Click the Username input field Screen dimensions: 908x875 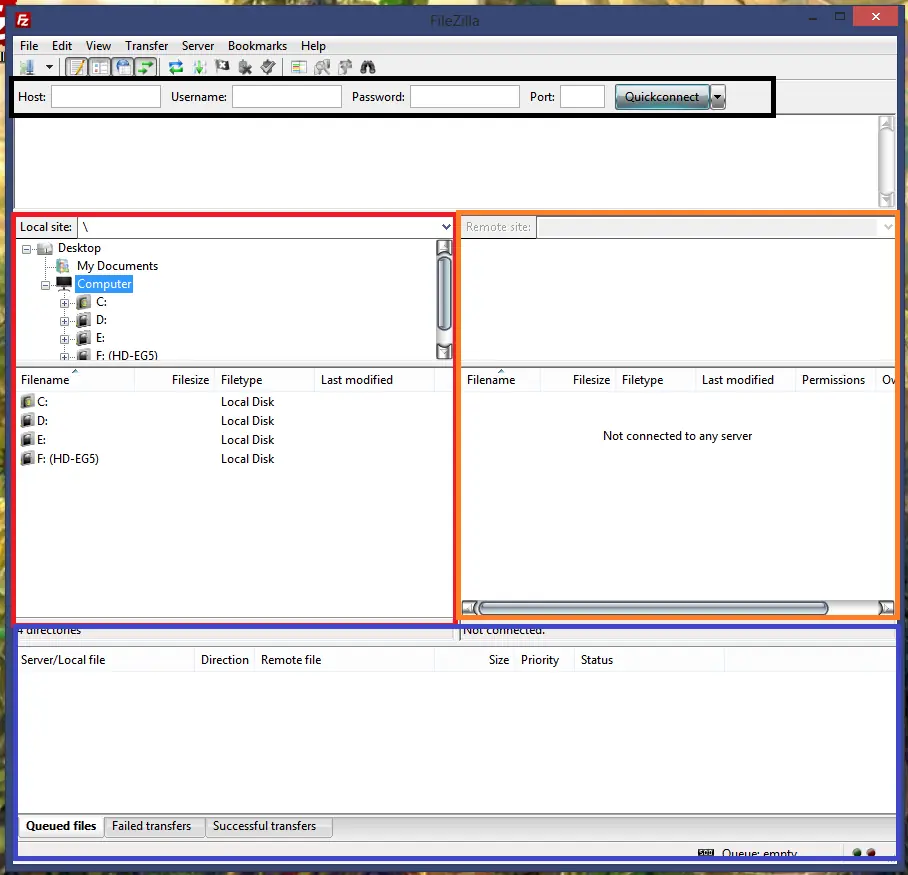click(x=287, y=97)
